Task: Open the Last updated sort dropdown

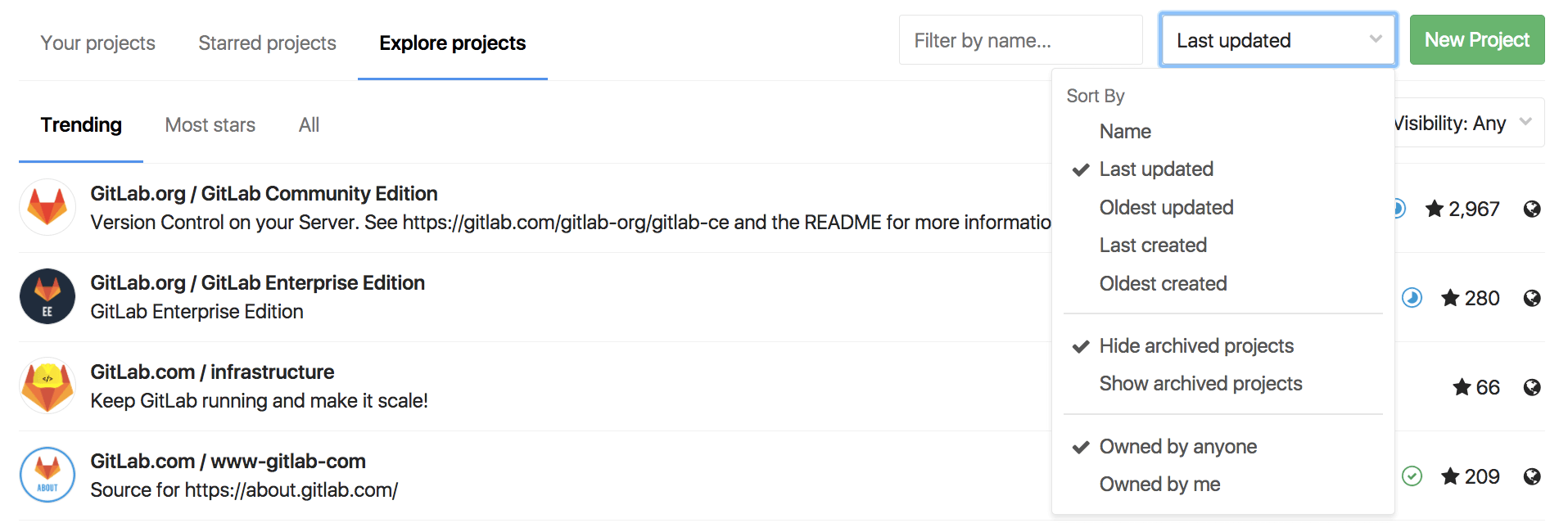Action: (1277, 40)
